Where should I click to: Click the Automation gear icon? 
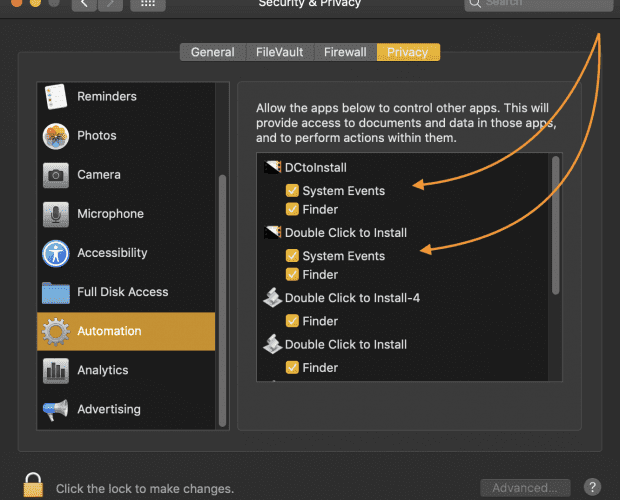[56, 332]
